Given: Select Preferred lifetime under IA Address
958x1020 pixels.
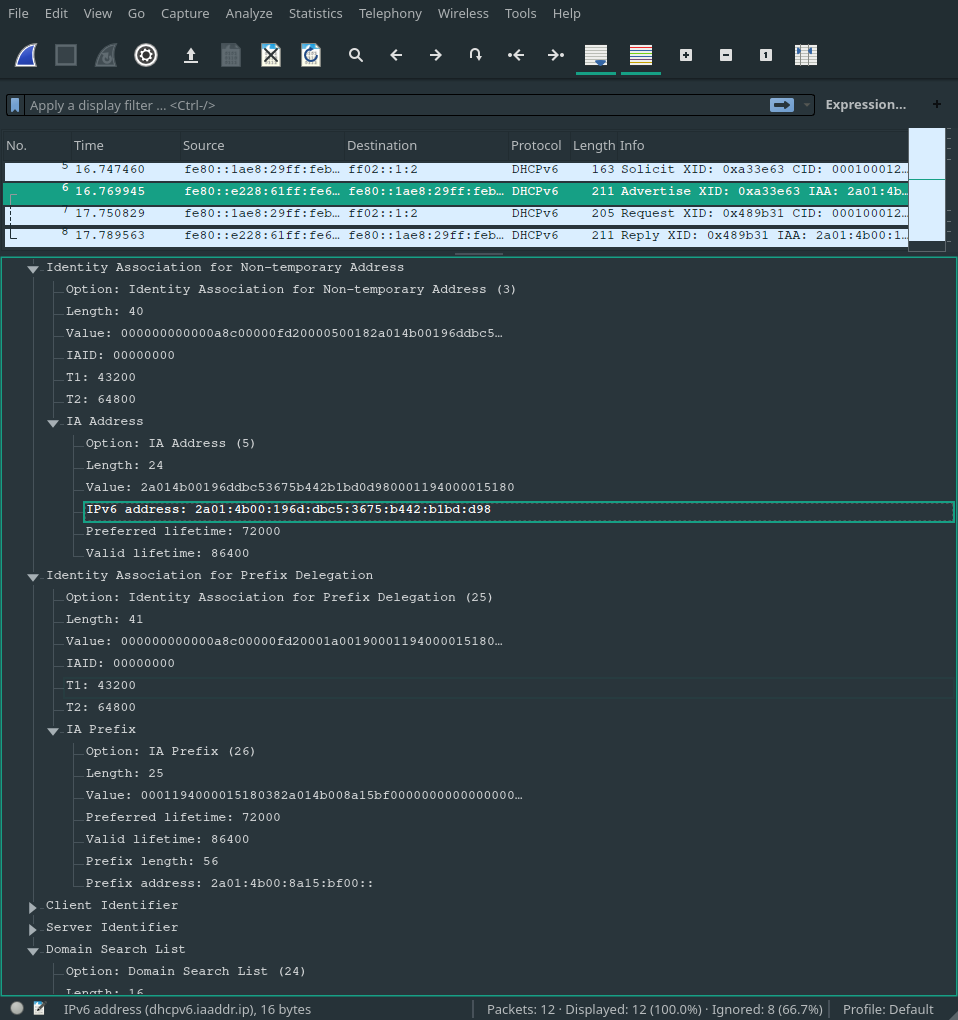Looking at the screenshot, I should pos(183,531).
